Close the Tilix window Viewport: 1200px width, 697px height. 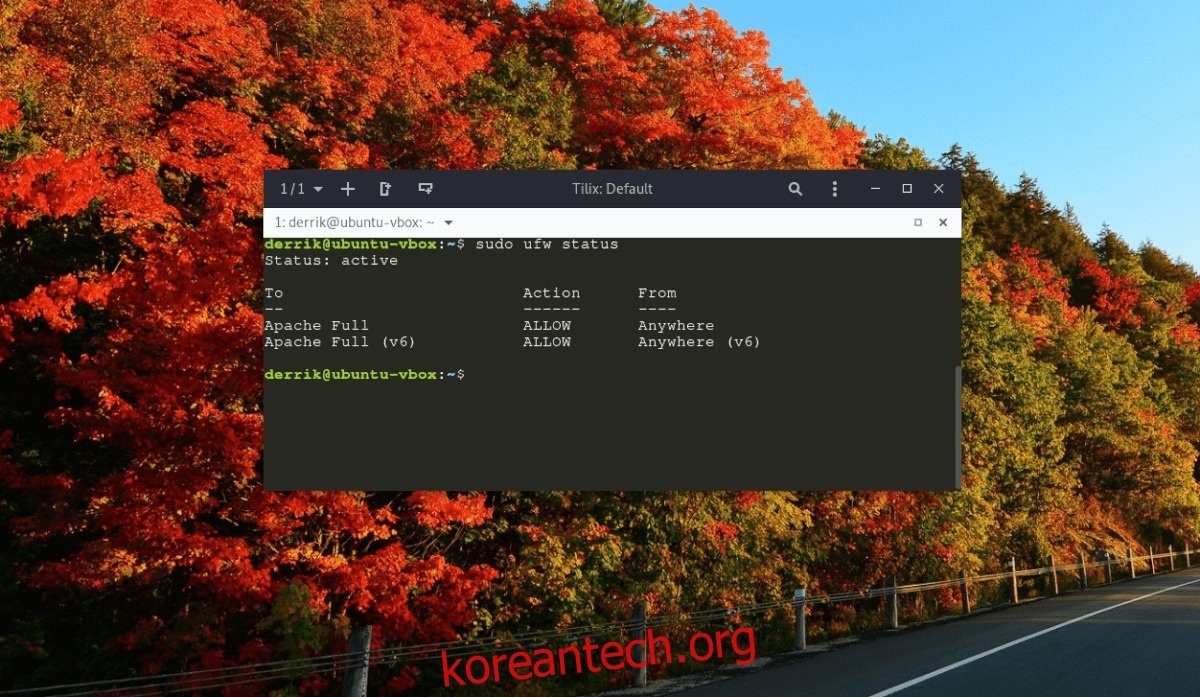[x=939, y=189]
